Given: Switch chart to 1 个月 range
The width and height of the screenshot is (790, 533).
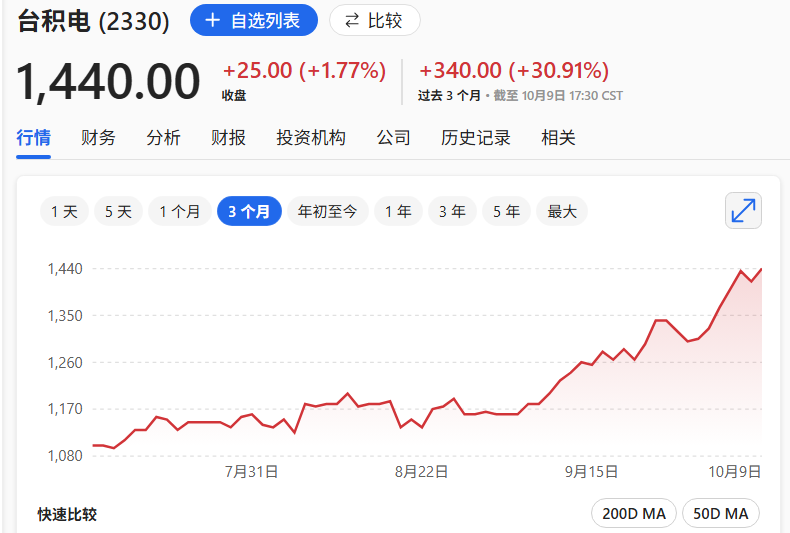Looking at the screenshot, I should 180,211.
